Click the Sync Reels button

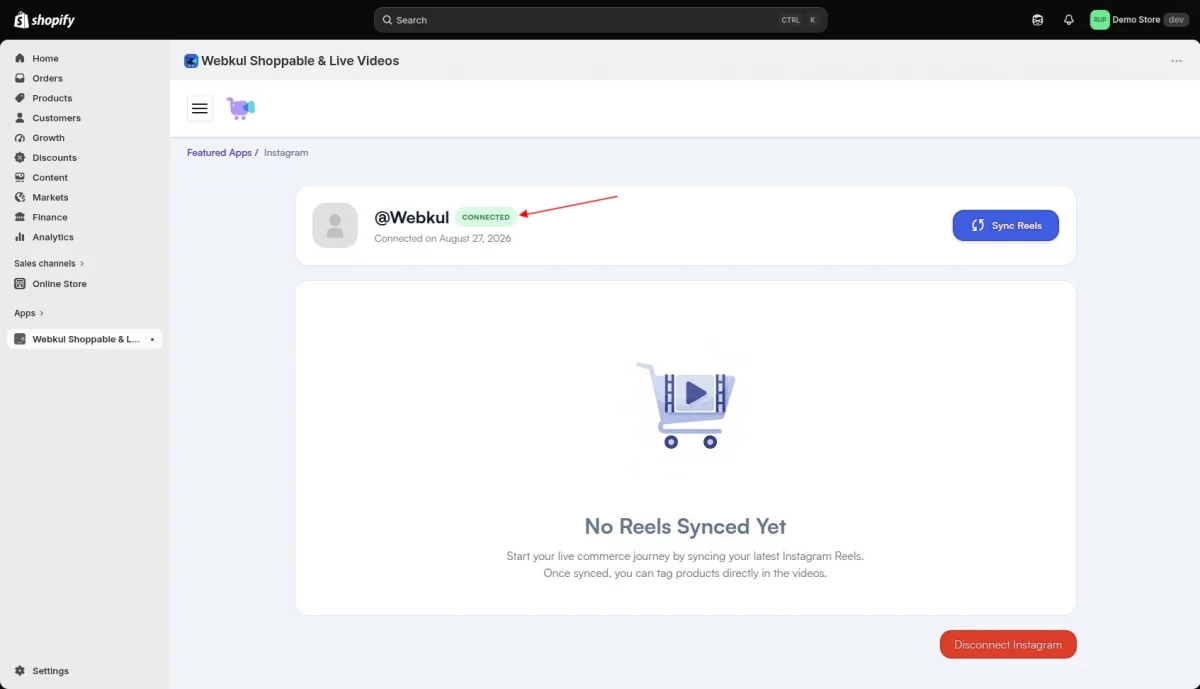1005,225
